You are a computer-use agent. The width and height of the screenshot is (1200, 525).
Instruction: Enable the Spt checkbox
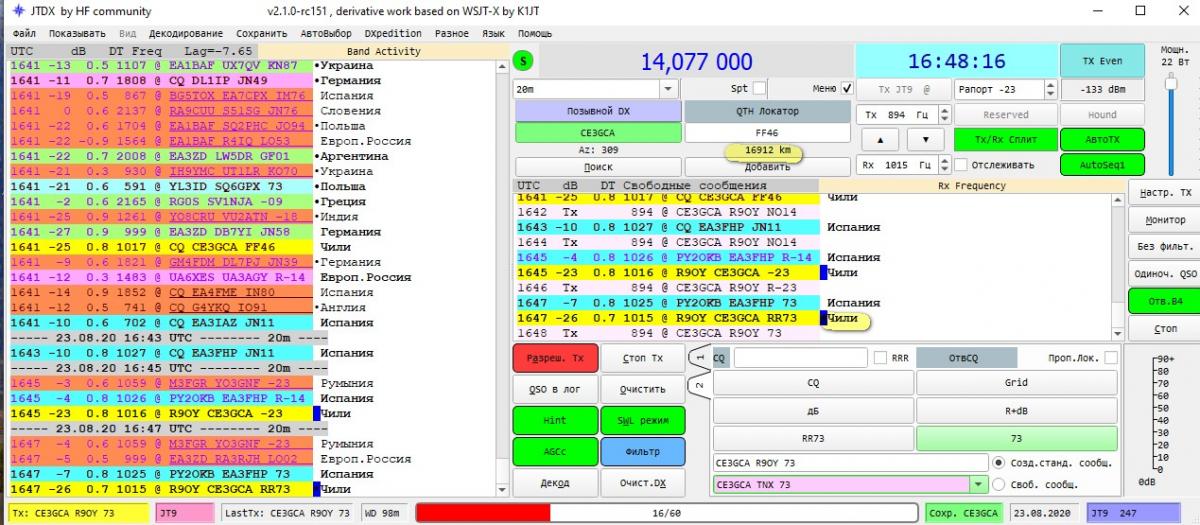coord(759,88)
